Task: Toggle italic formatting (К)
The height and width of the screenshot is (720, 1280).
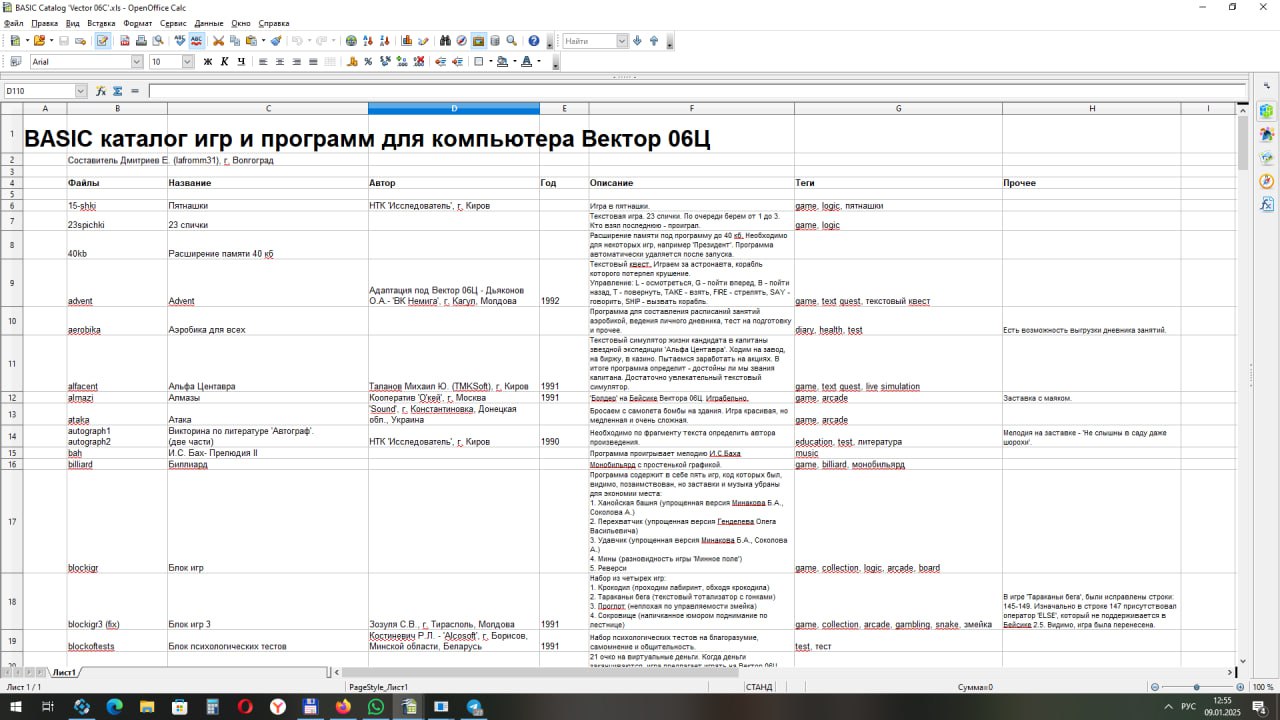Action: pyautogui.click(x=224, y=62)
